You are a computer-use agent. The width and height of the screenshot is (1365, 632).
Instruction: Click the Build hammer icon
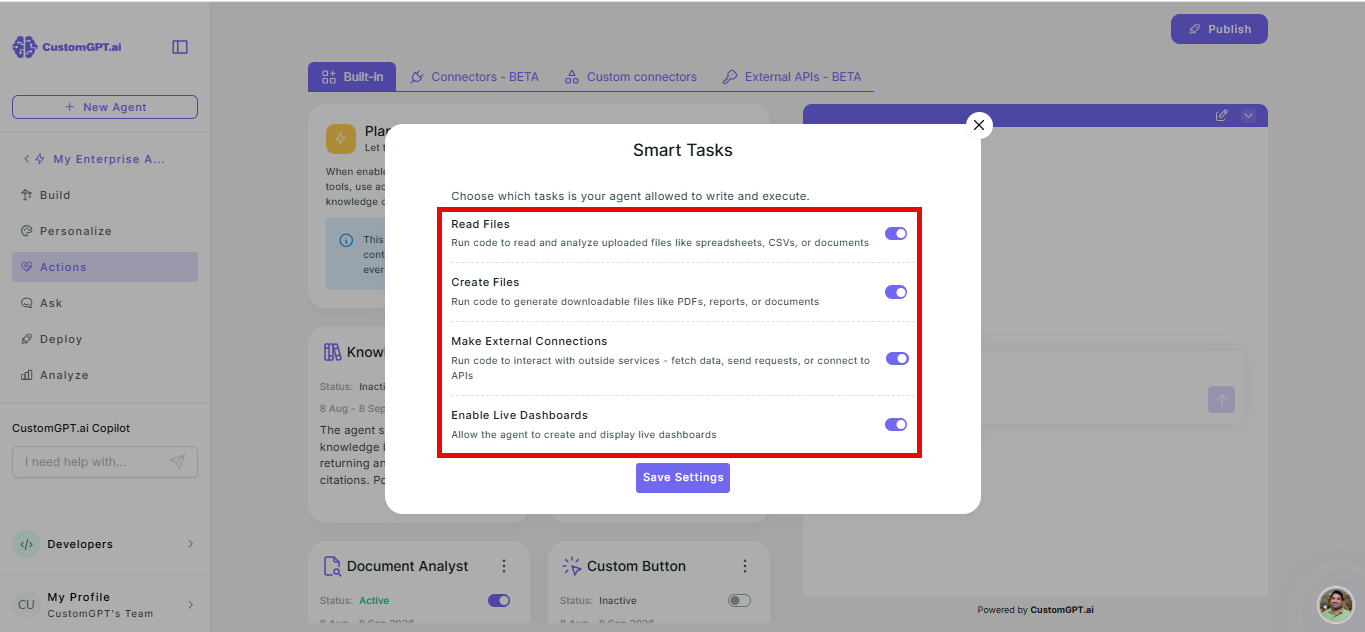coord(27,195)
